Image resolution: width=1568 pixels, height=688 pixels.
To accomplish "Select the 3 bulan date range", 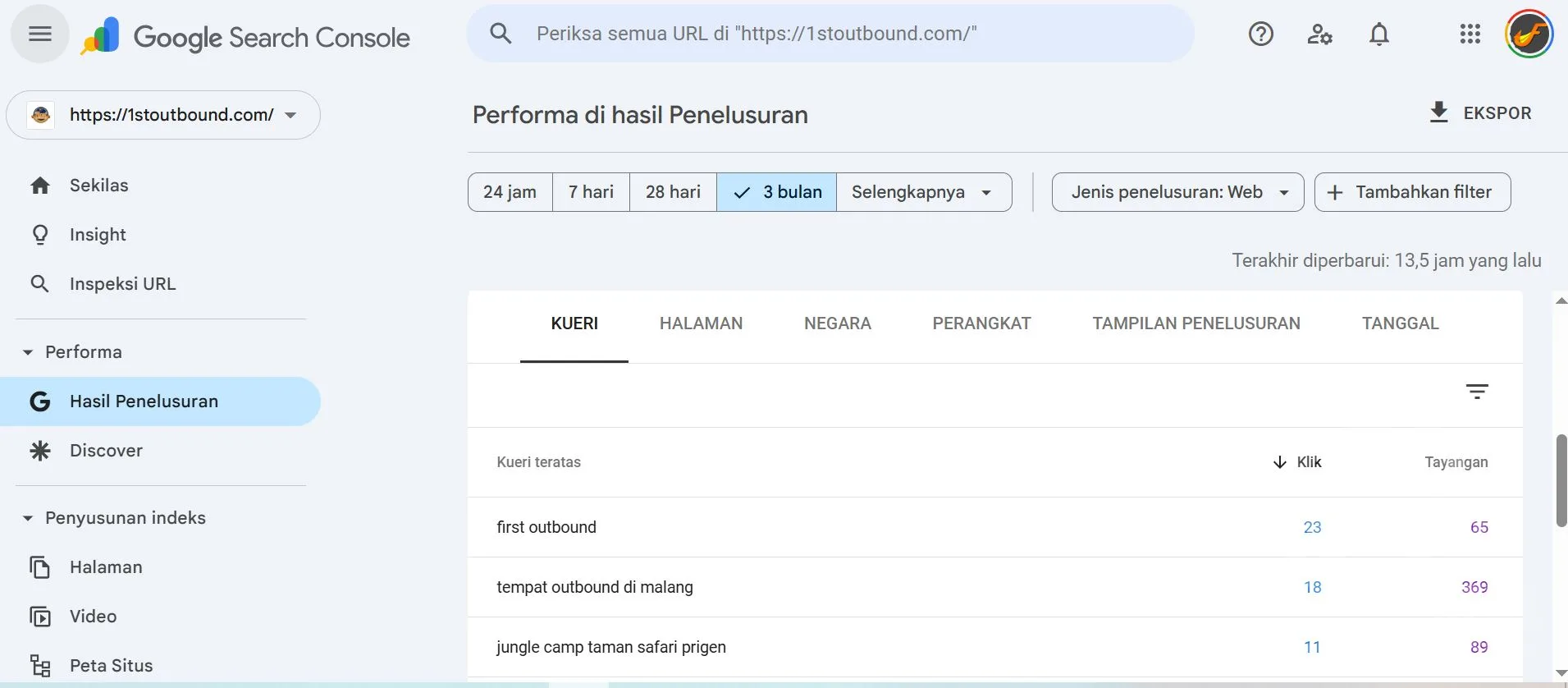I will coord(776,192).
